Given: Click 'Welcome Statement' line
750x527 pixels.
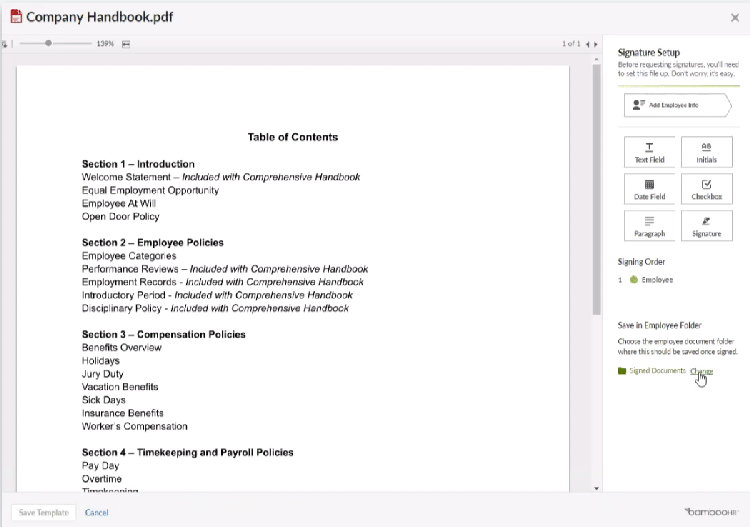Looking at the screenshot, I should coord(221,177).
